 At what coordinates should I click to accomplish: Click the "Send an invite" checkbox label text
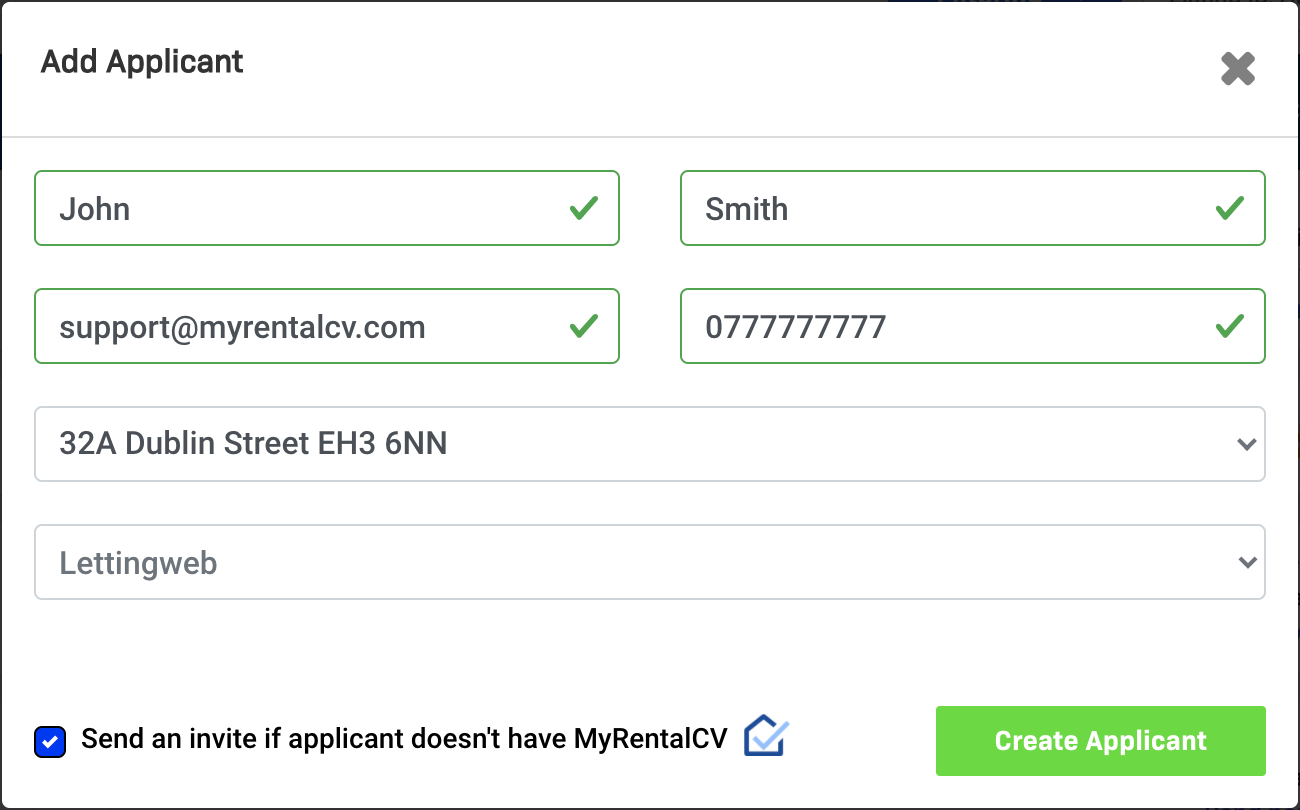[410, 739]
